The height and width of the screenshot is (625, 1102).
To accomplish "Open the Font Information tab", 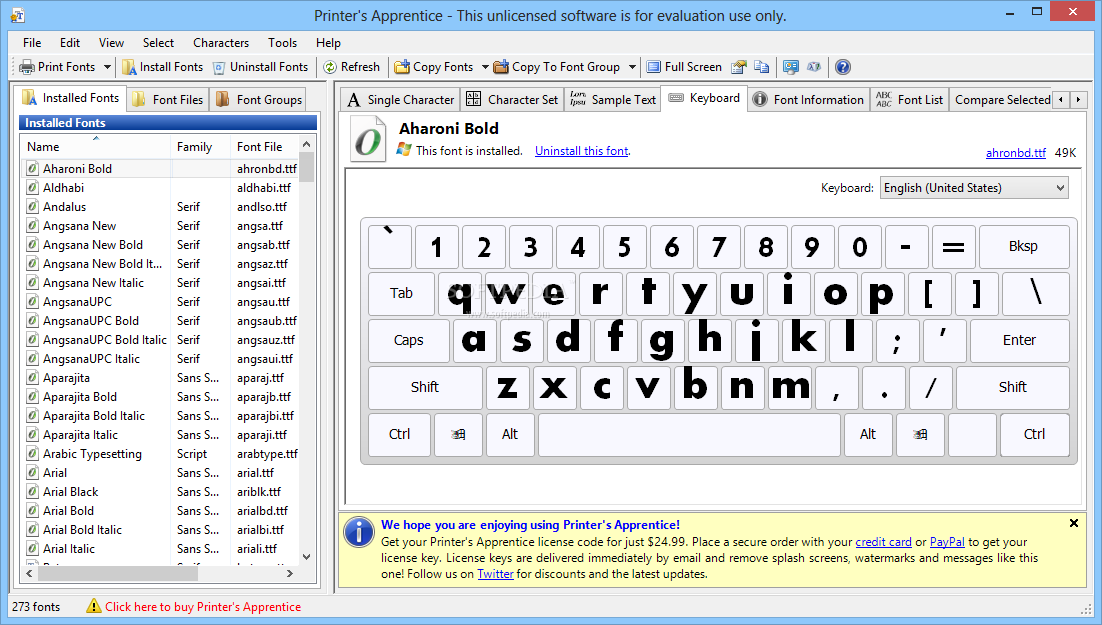I will (x=808, y=100).
